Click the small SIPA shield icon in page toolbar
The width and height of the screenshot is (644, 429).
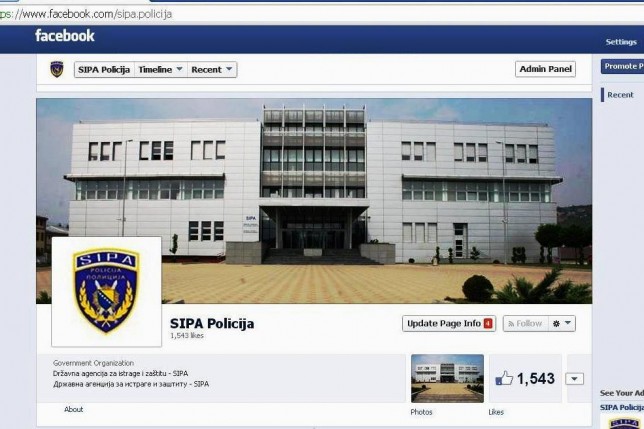[57, 69]
